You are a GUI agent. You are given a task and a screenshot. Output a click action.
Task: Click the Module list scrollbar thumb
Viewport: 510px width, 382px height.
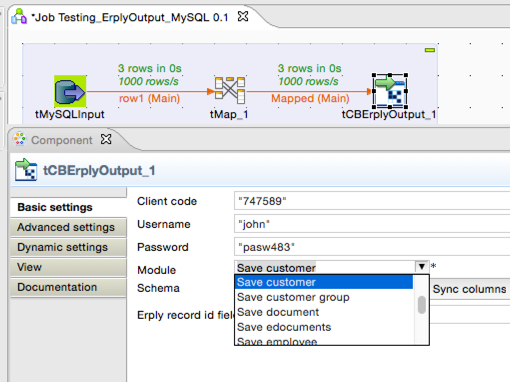pos(422,305)
